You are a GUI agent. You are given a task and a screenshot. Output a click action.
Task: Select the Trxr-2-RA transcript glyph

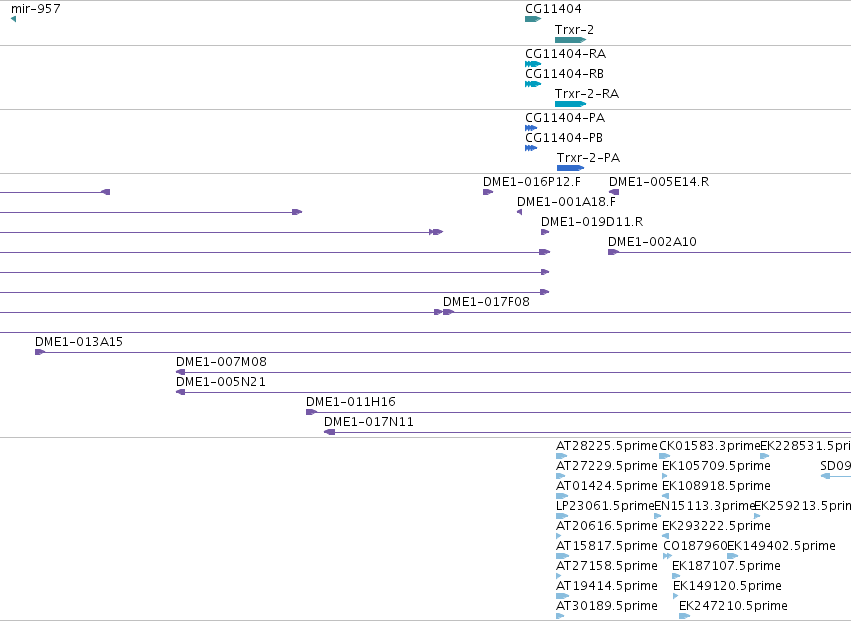click(570, 104)
